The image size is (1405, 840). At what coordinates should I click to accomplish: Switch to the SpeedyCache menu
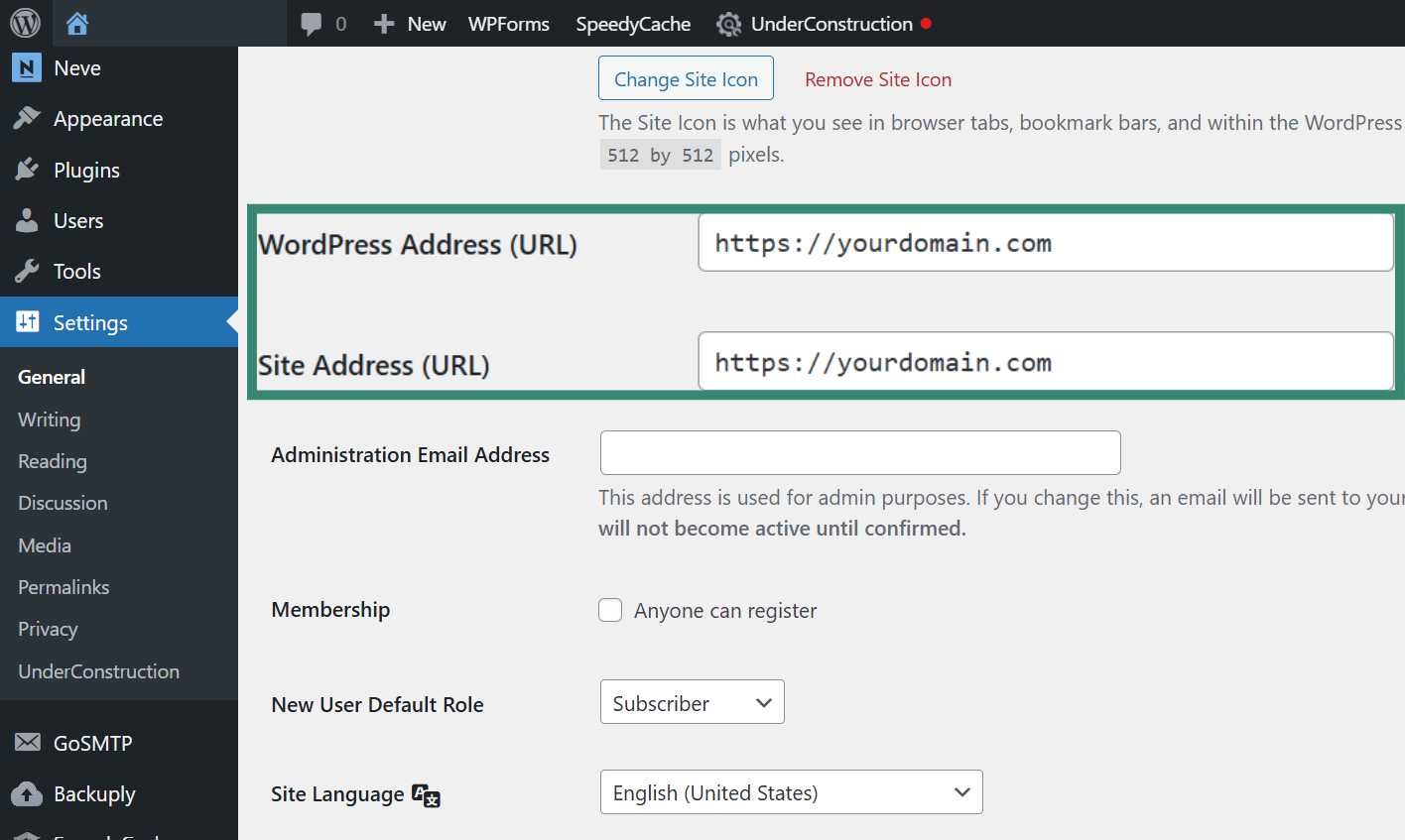click(x=632, y=23)
